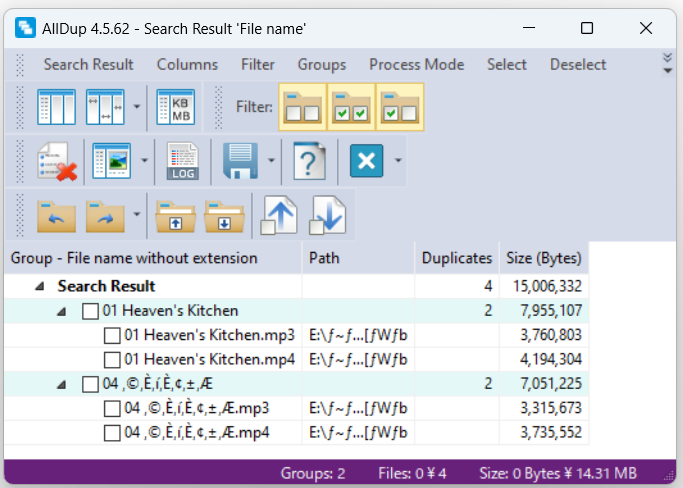This screenshot has width=683, height=488.
Task: Expand the menu bar overflow chevron
Action: point(667,64)
